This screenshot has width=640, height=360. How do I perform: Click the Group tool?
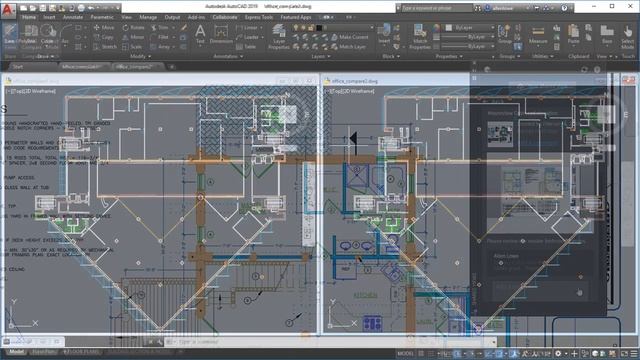tap(504, 34)
